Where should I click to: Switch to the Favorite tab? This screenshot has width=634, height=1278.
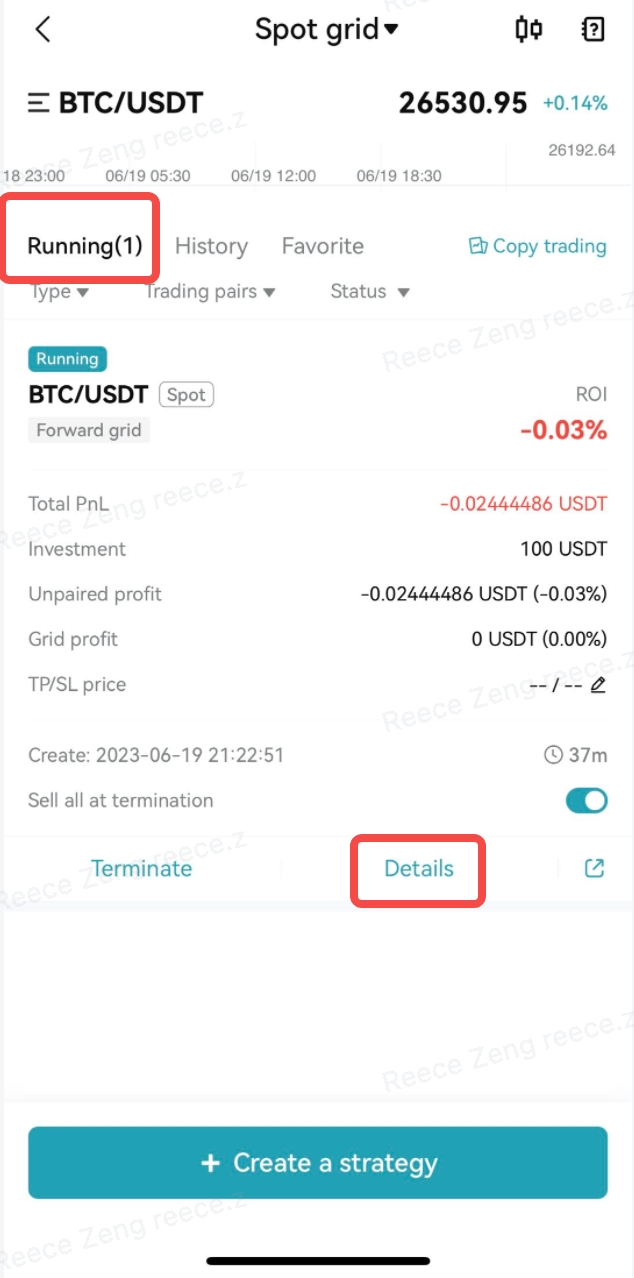[x=322, y=246]
